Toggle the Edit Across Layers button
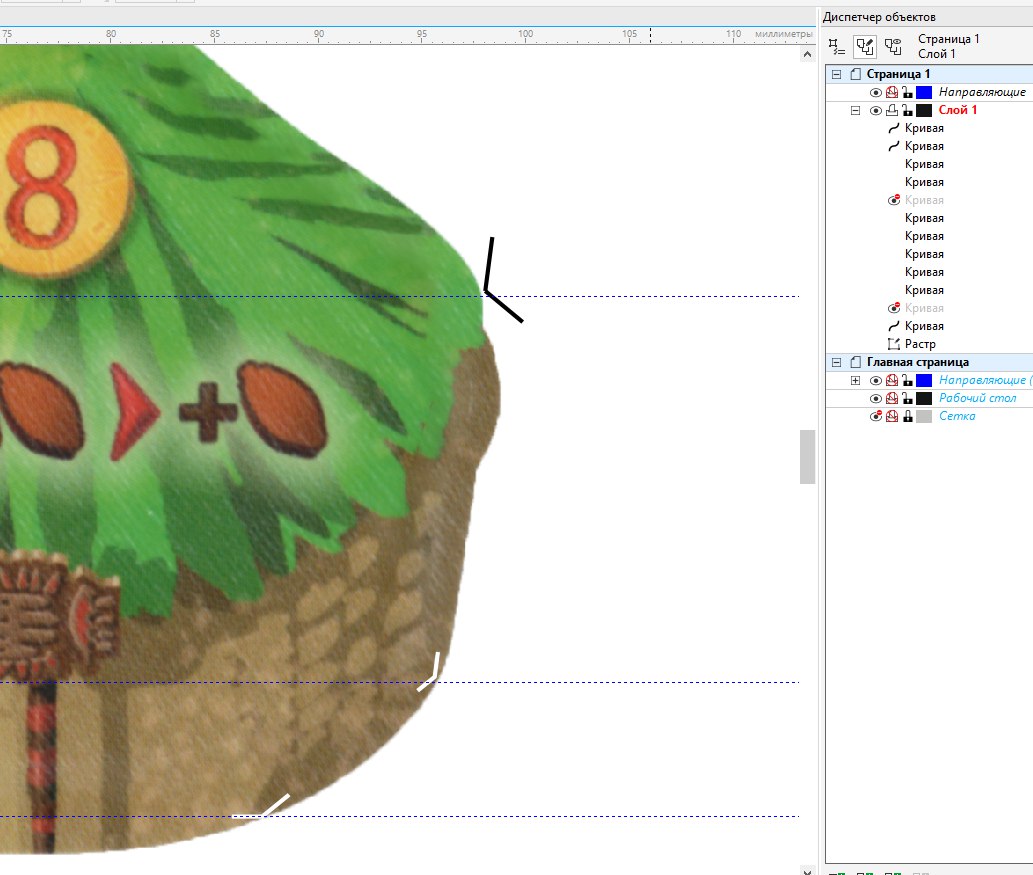Viewport: 1033px width, 875px height. [x=864, y=46]
